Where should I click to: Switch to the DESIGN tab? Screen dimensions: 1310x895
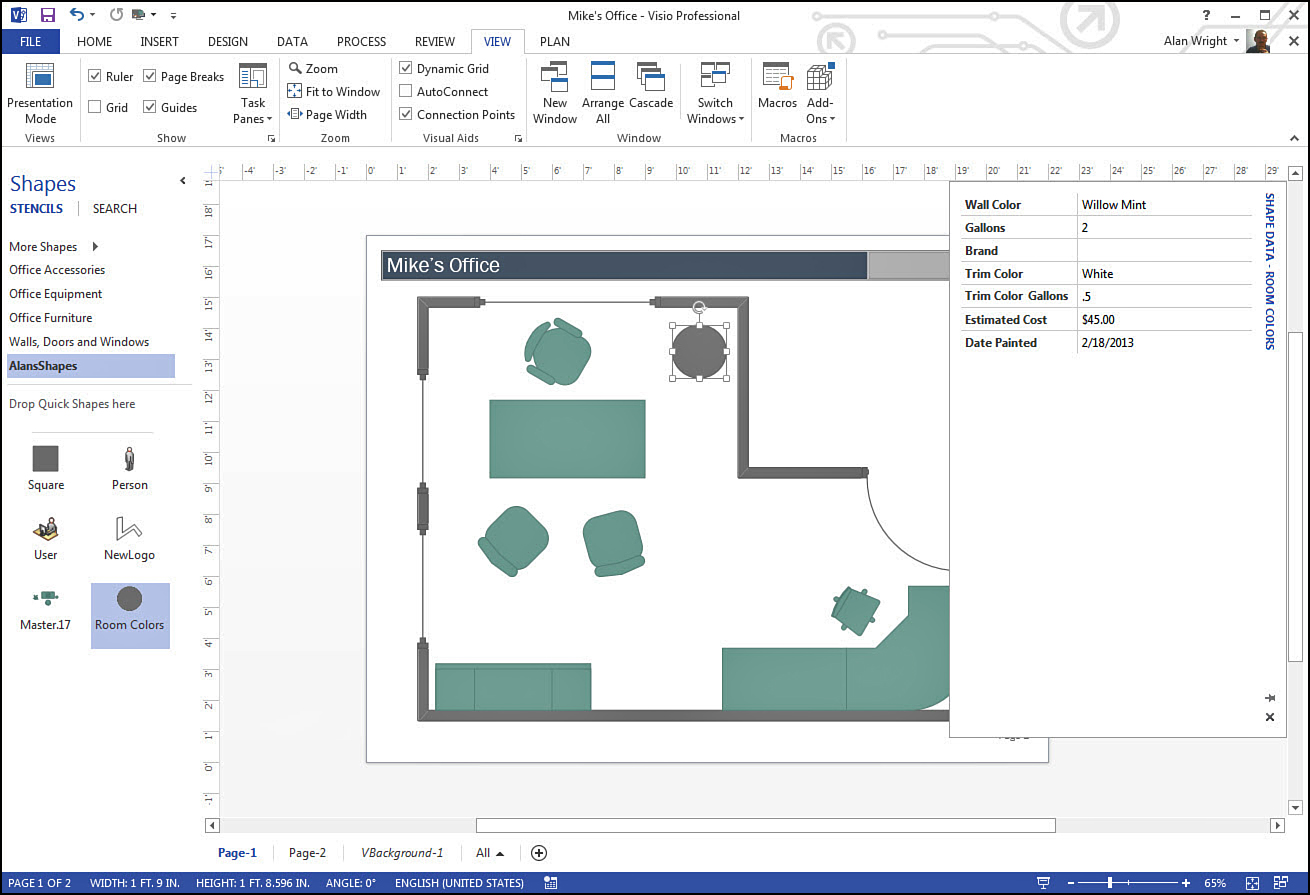pos(228,41)
